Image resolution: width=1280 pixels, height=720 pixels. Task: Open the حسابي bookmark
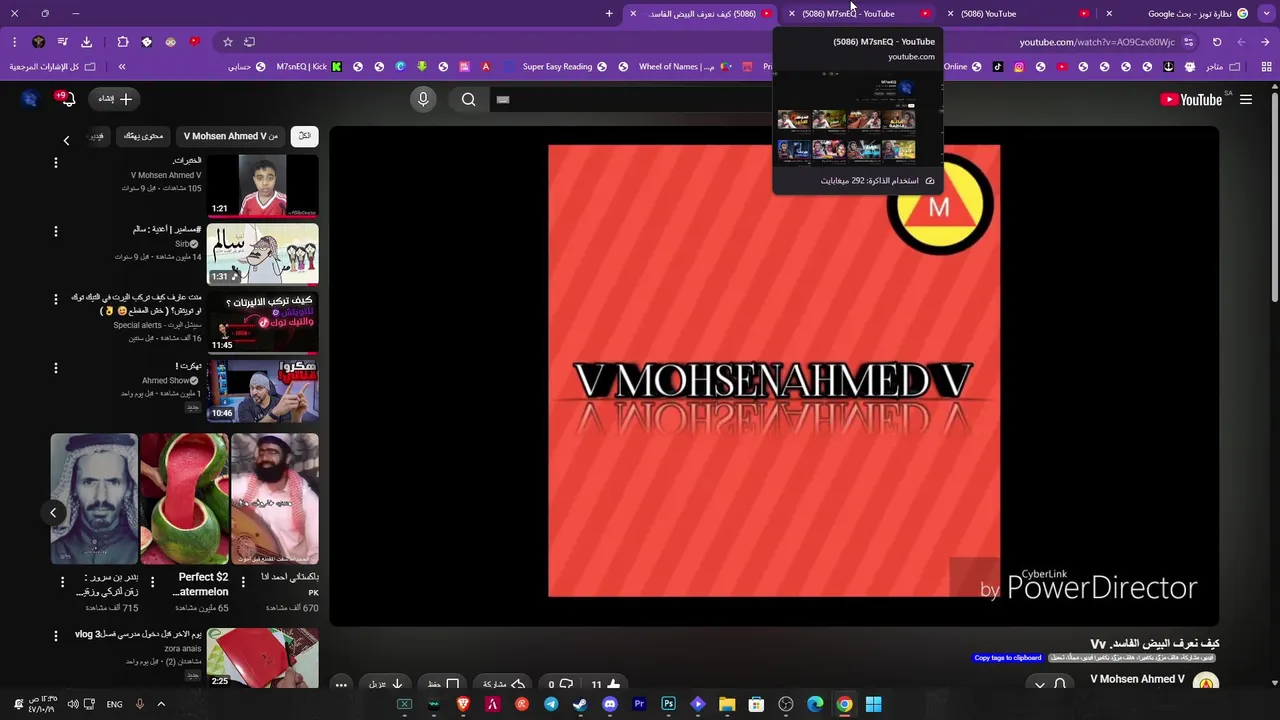pos(246,67)
